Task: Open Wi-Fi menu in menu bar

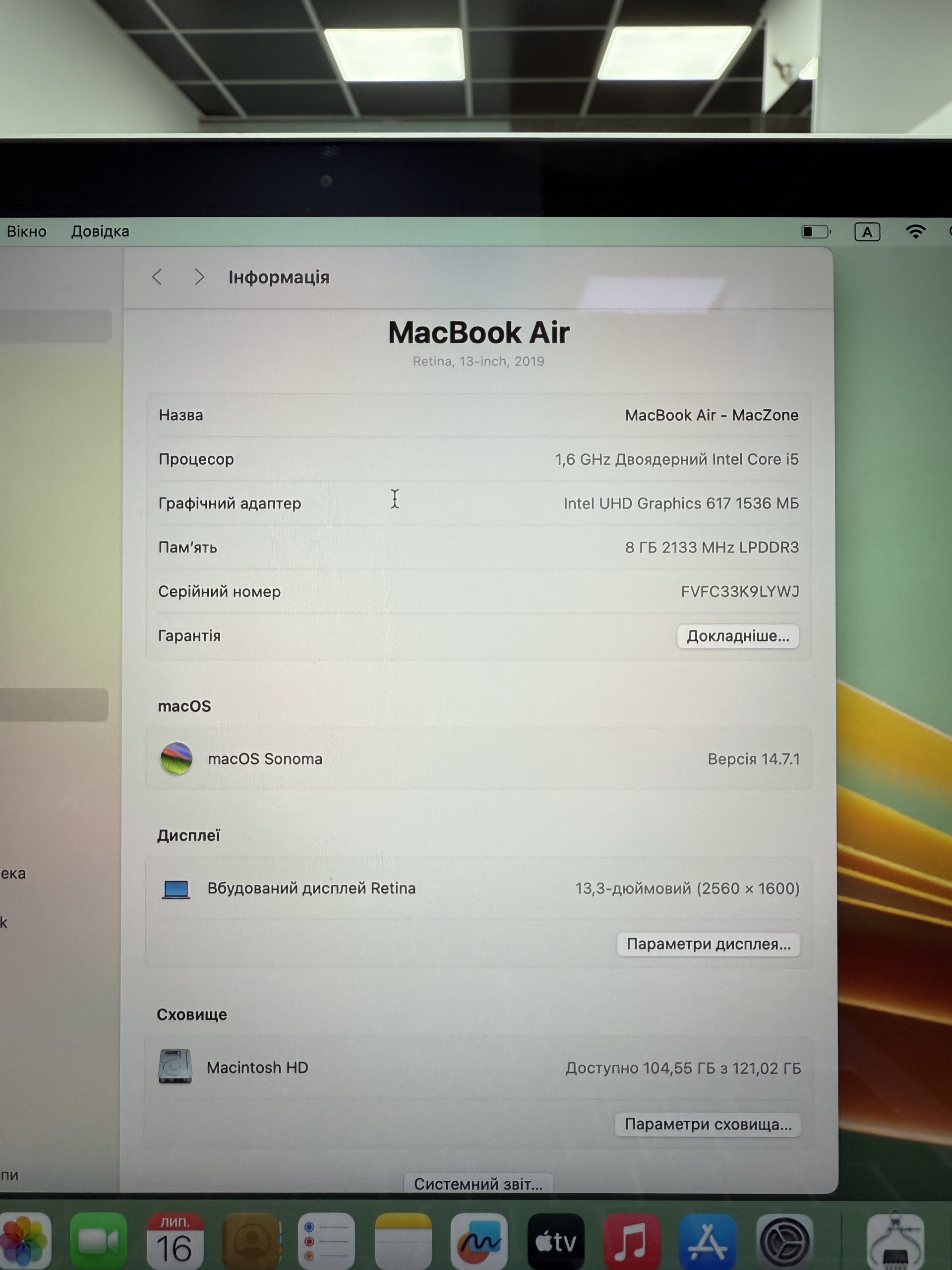Action: coord(915,231)
